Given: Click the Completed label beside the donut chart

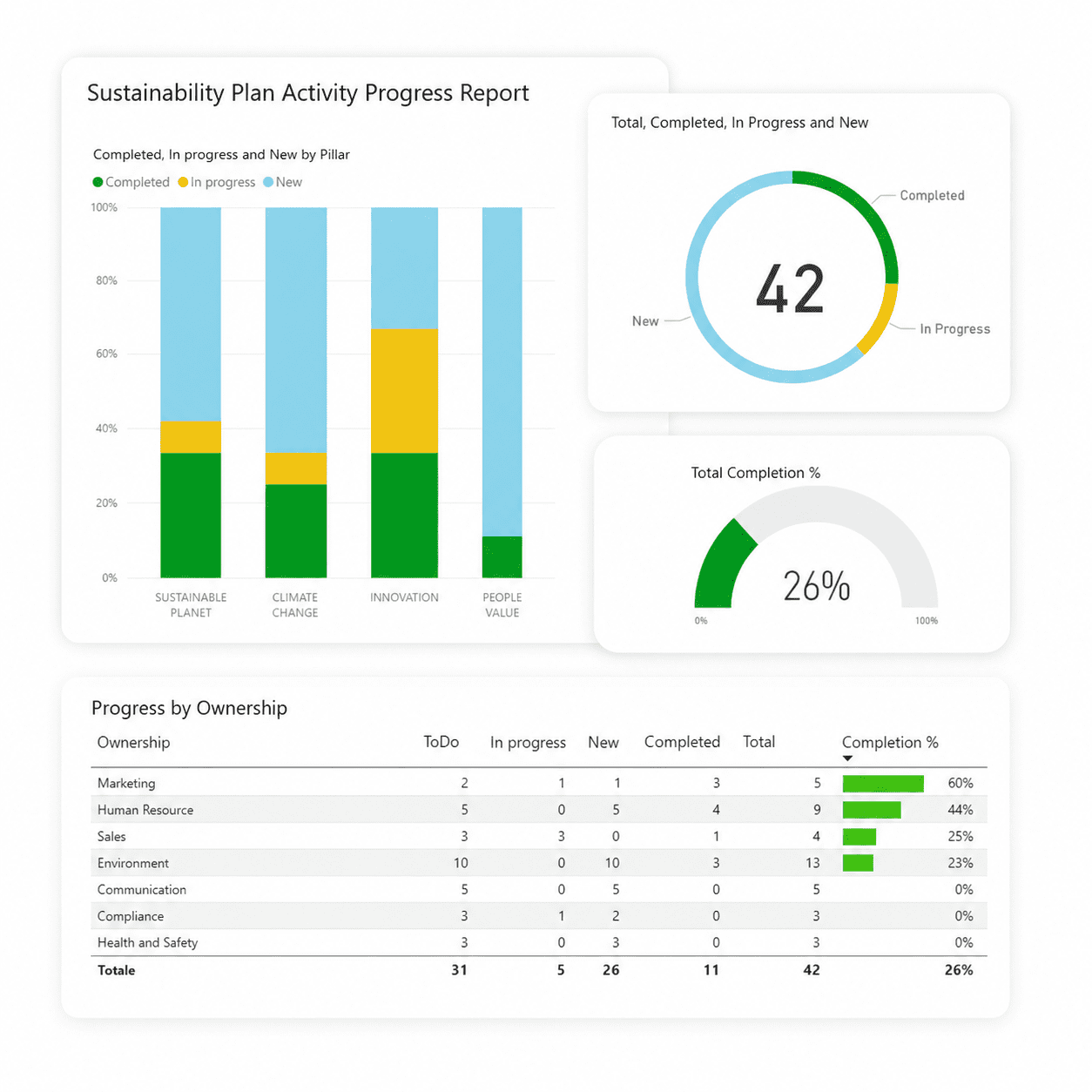Looking at the screenshot, I should coord(932,196).
